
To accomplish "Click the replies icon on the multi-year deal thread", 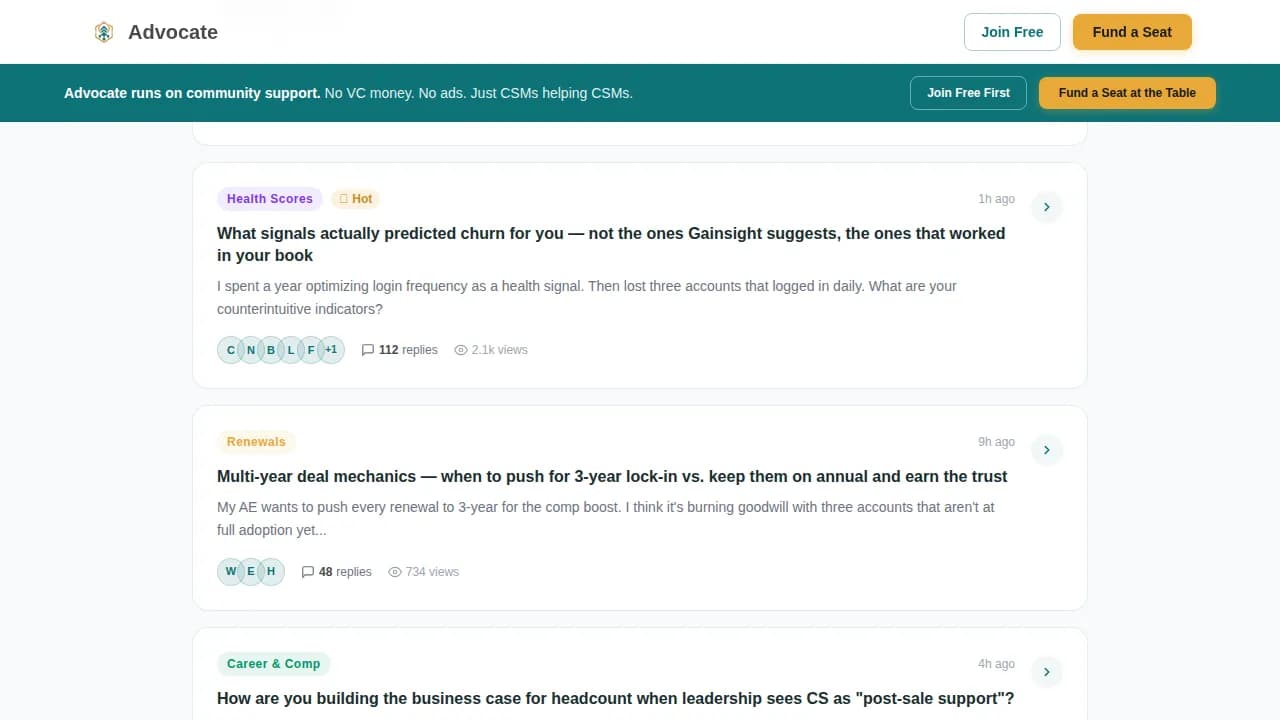I will coord(309,571).
